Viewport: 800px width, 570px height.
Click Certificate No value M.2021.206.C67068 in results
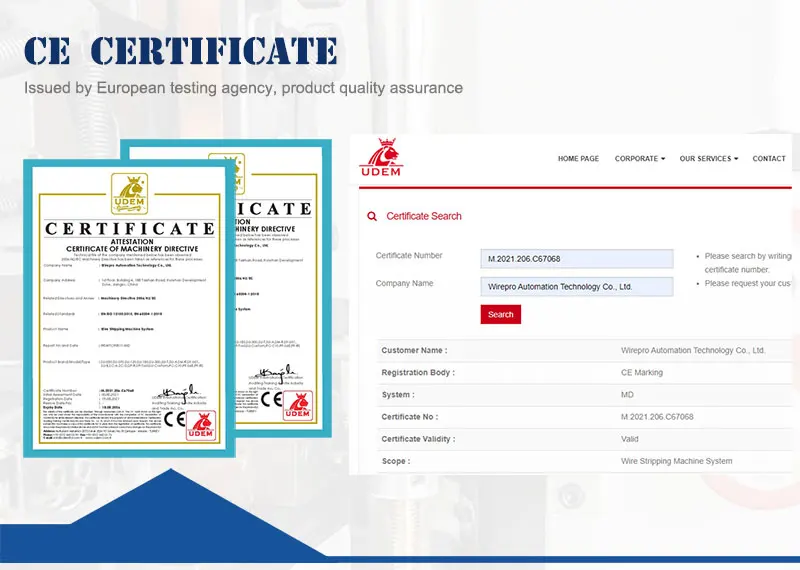coord(657,417)
